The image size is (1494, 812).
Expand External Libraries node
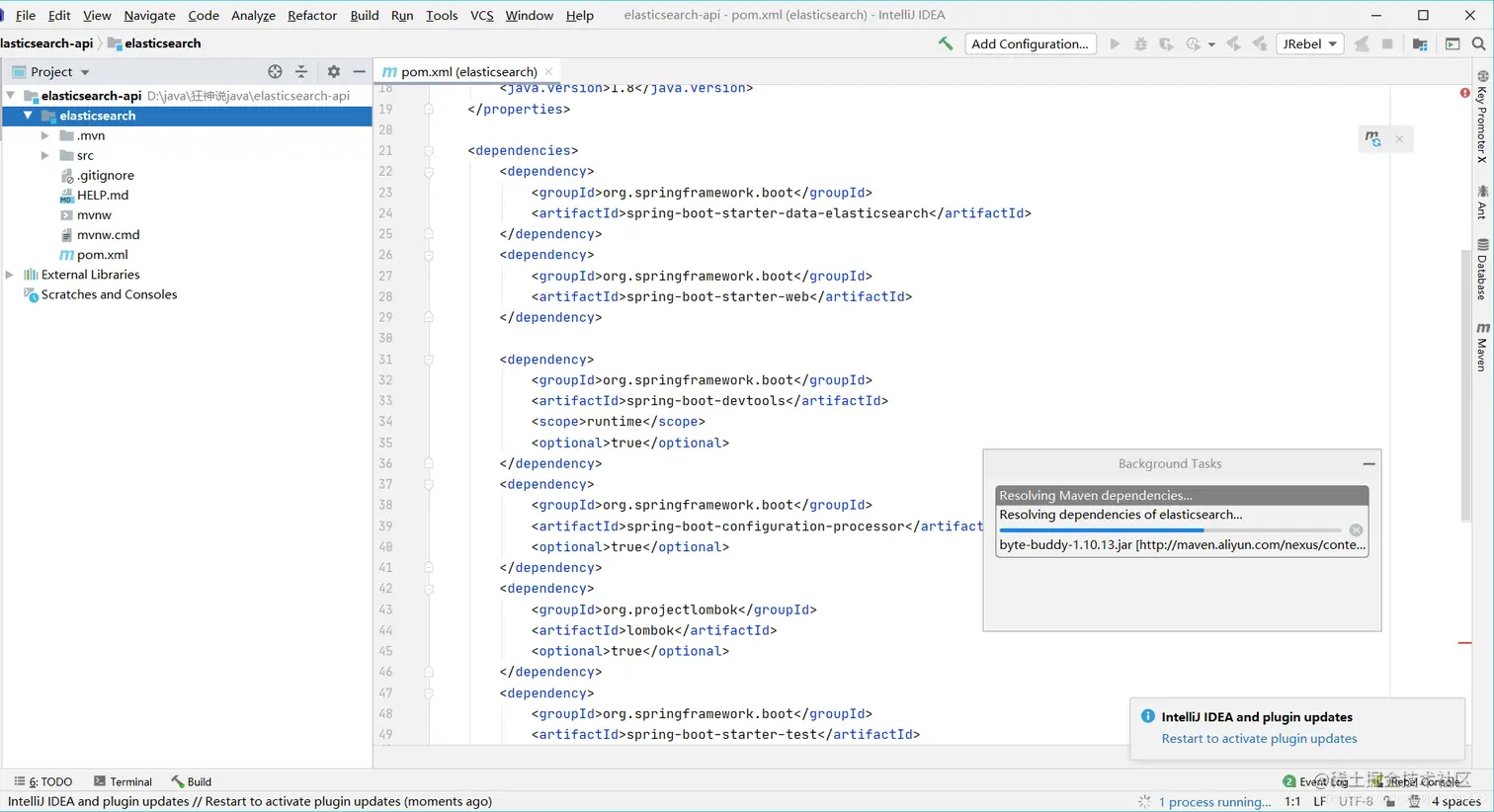pos(11,275)
